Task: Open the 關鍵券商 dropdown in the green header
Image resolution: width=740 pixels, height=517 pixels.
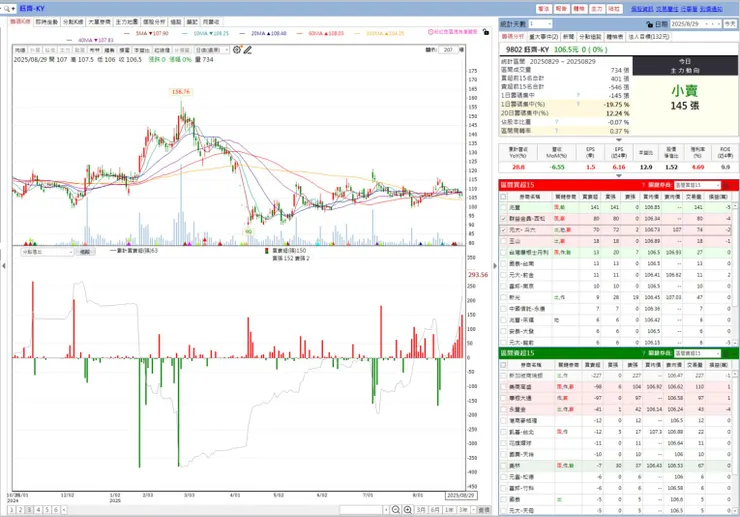Action: pos(698,353)
